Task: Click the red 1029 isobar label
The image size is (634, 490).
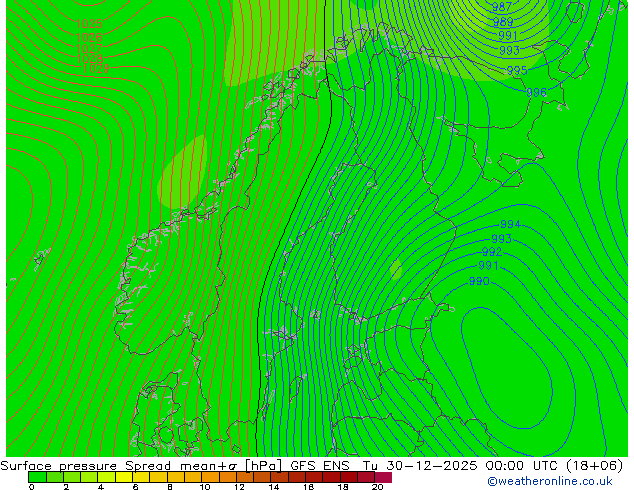Action: tap(96, 69)
